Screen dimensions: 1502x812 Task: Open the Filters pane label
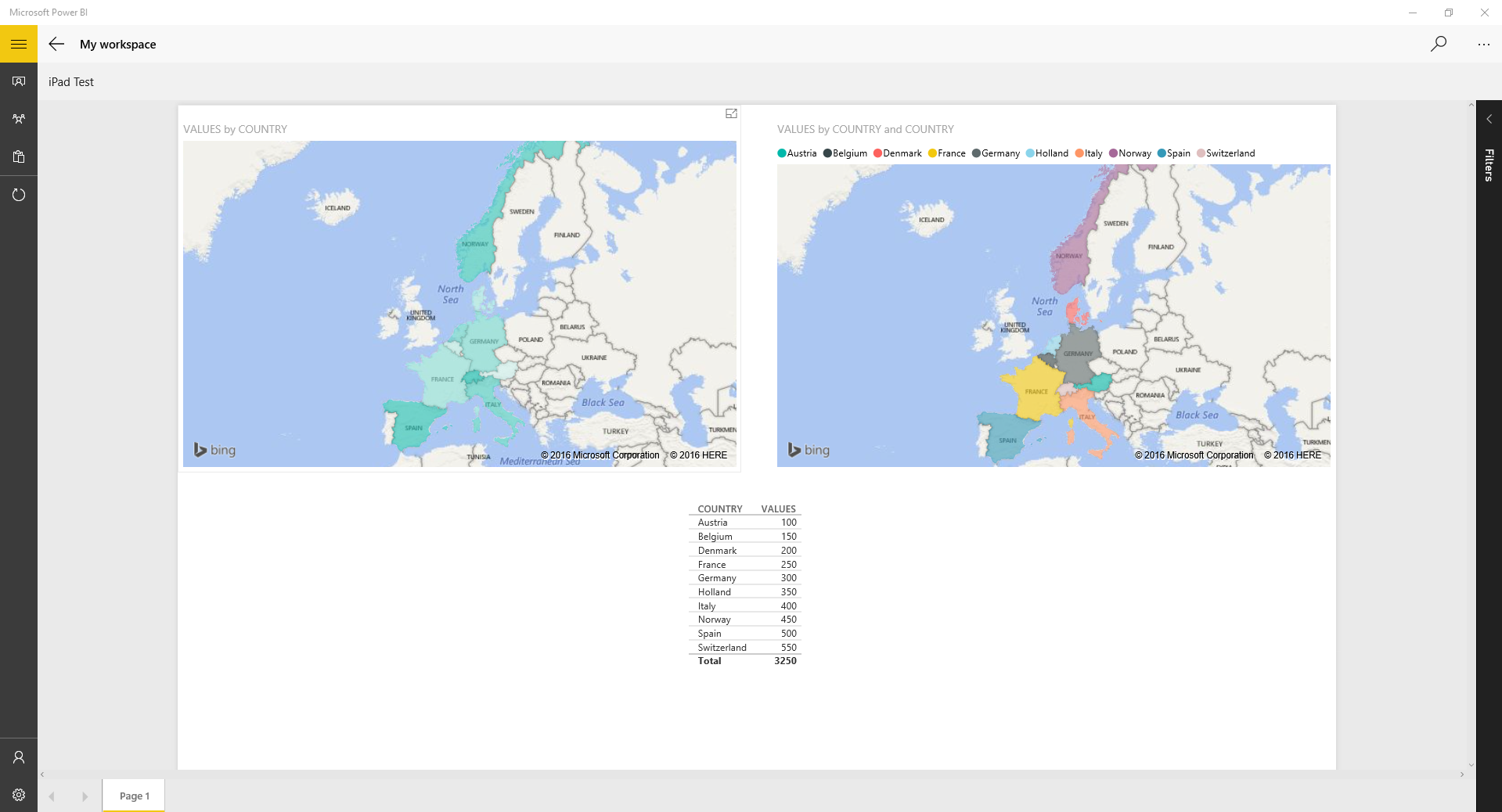pyautogui.click(x=1489, y=165)
